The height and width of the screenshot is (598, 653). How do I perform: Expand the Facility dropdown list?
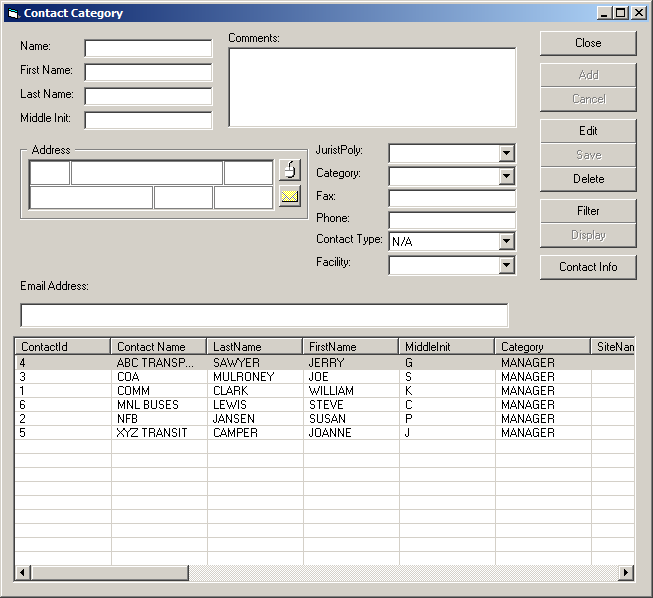click(507, 265)
